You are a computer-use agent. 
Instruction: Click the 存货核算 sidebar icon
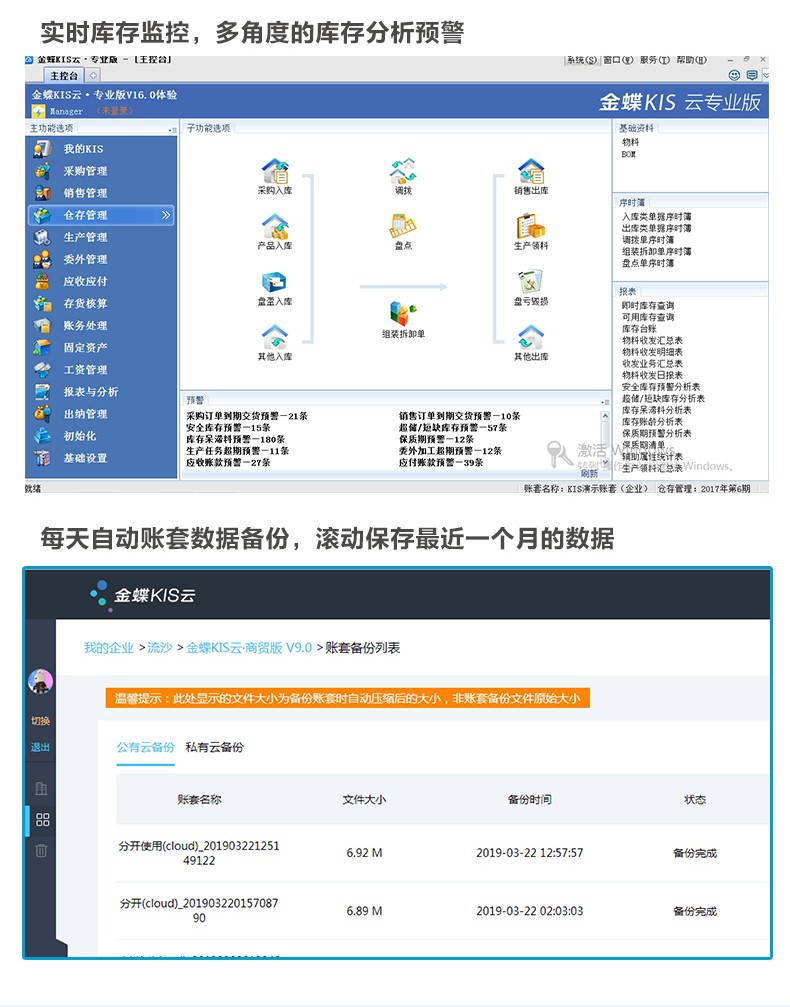tap(42, 303)
